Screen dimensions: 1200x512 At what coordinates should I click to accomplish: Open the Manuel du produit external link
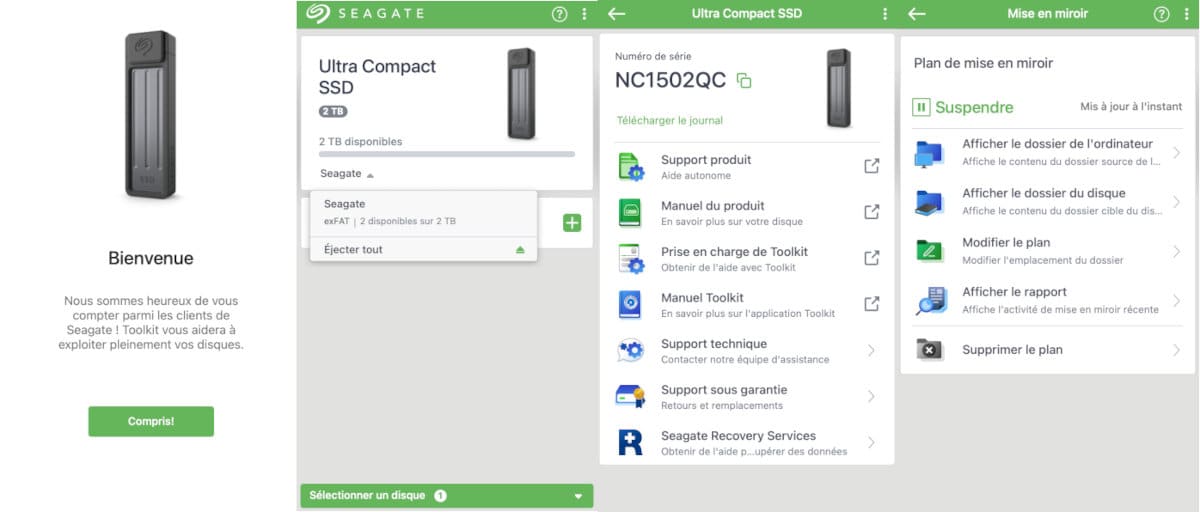[x=871, y=212]
